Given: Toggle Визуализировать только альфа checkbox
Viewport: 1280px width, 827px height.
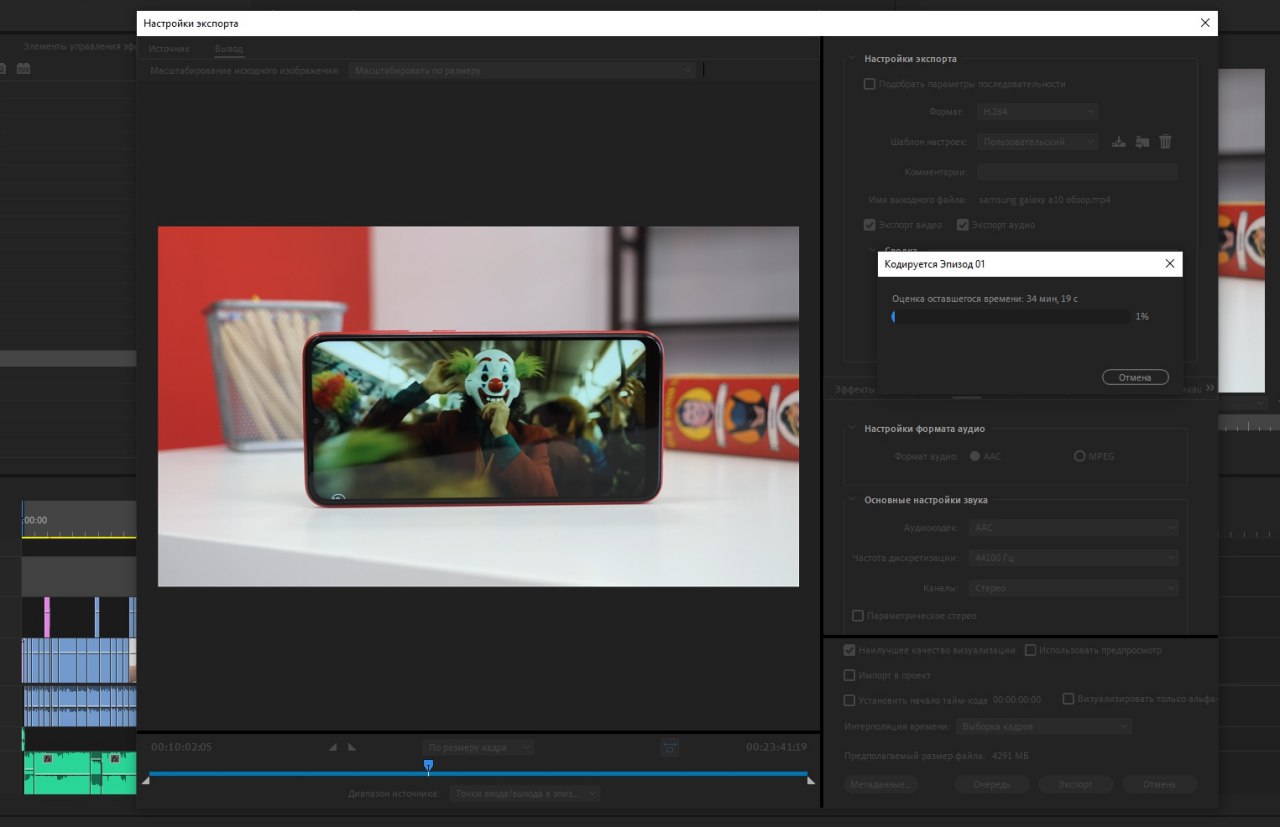Looking at the screenshot, I should point(1068,699).
